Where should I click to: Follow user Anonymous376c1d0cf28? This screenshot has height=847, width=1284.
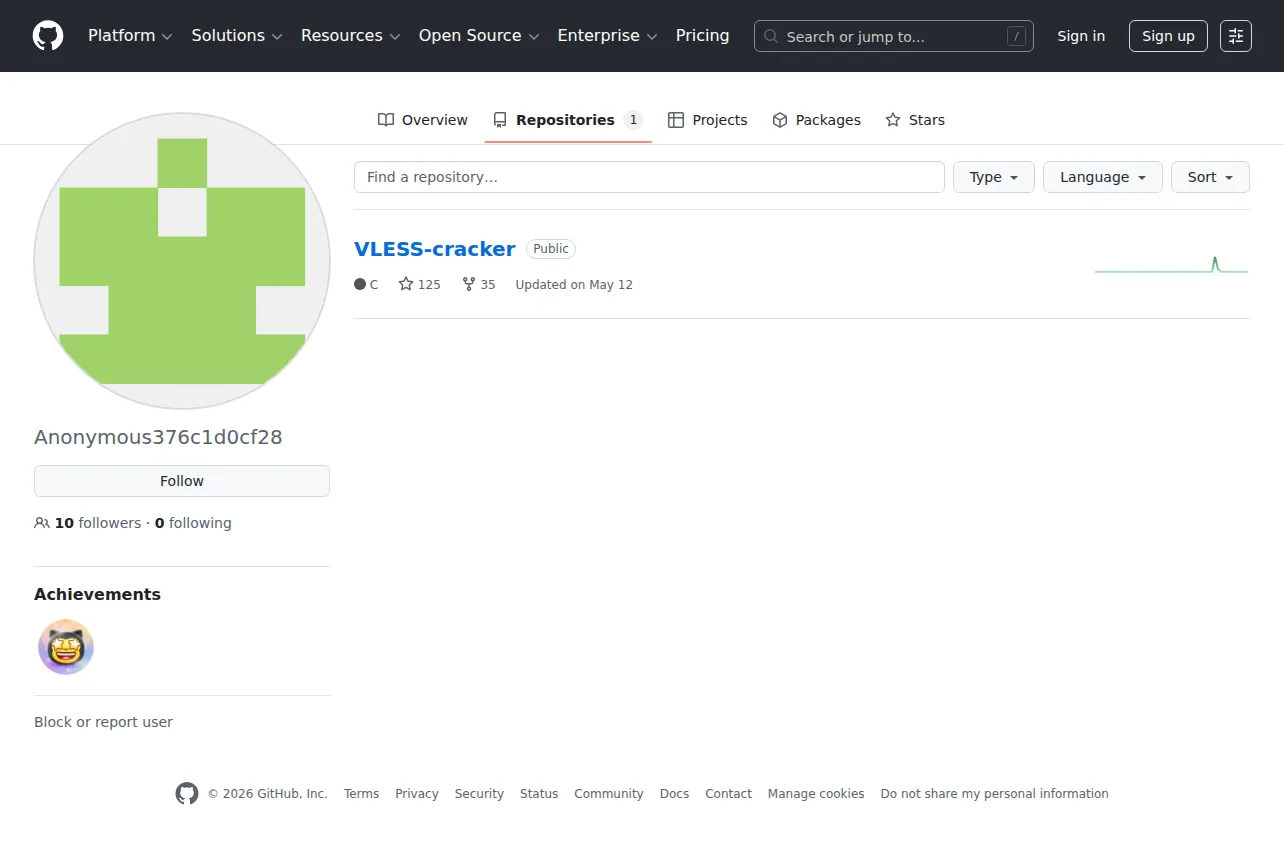coord(182,481)
